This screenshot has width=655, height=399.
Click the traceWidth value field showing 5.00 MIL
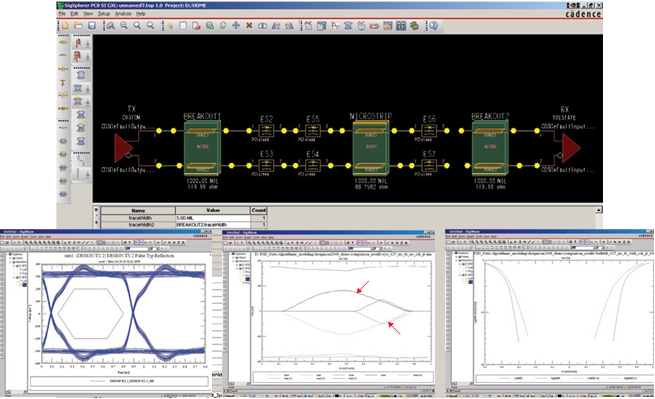213,218
